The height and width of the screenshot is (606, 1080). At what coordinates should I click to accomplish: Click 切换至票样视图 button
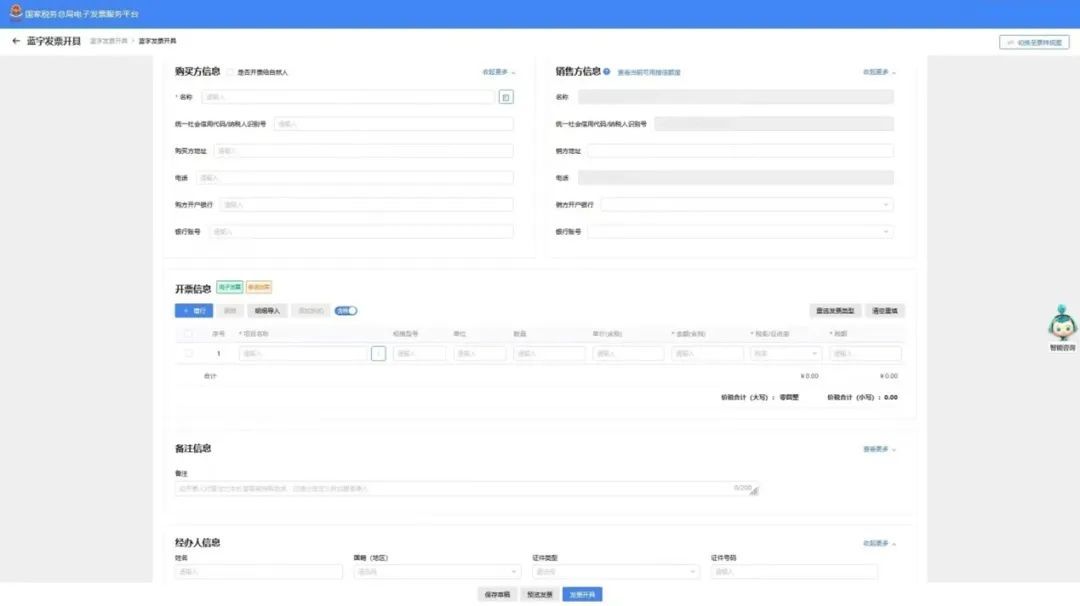pos(1034,42)
